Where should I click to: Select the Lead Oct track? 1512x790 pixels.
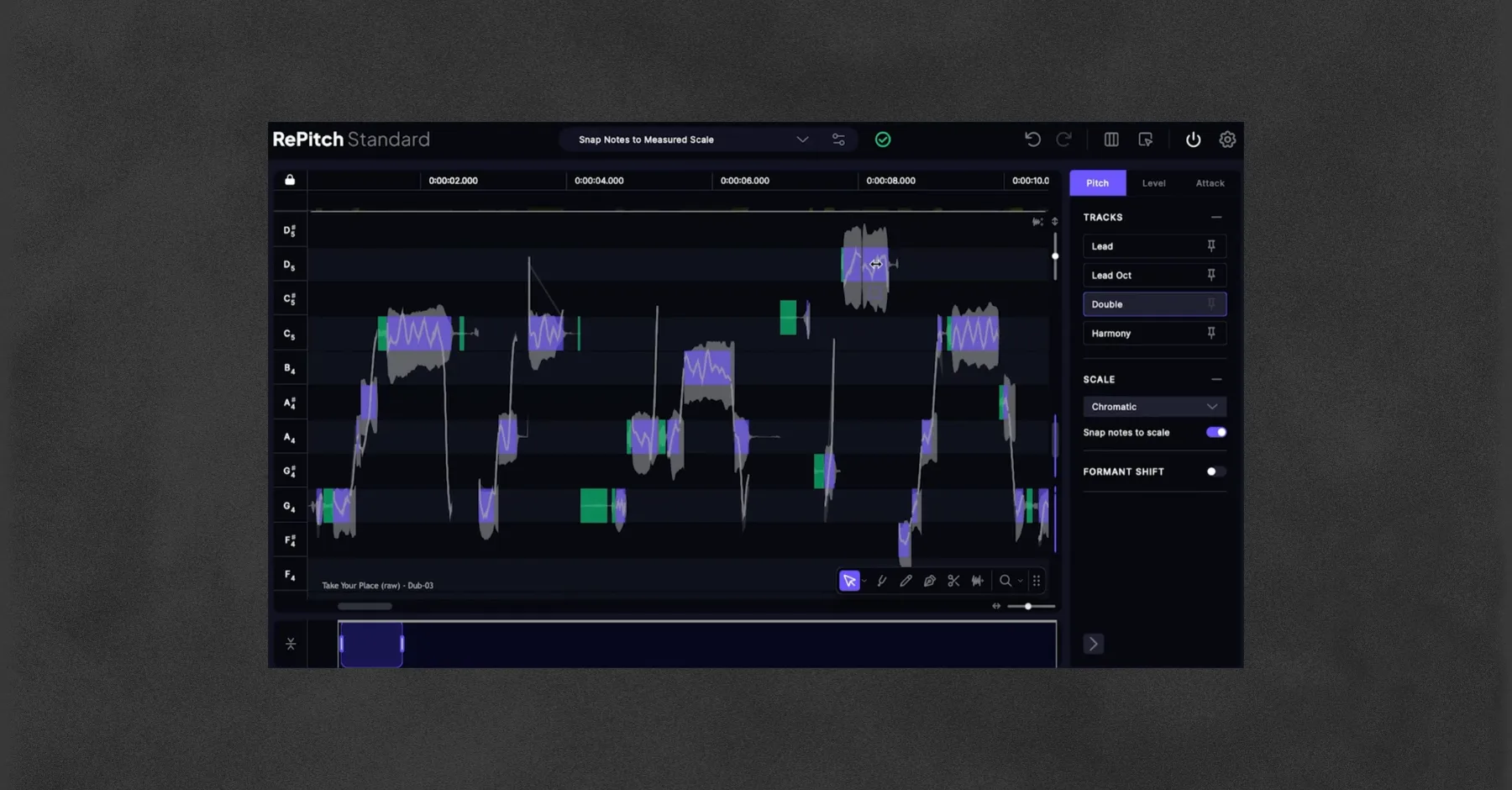(1154, 275)
